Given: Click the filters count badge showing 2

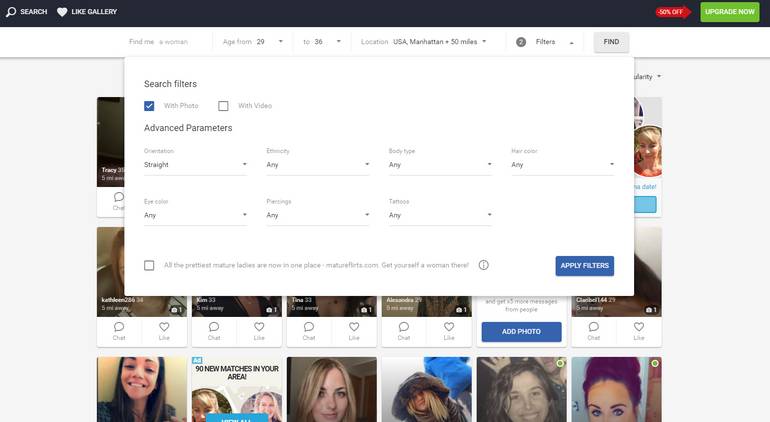Looking at the screenshot, I should pos(521,42).
